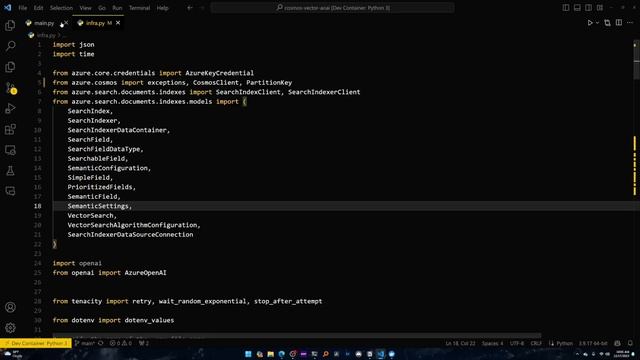Toggle the bottom panel layout button
This screenshot has width=640, height=360.
(577, 8)
